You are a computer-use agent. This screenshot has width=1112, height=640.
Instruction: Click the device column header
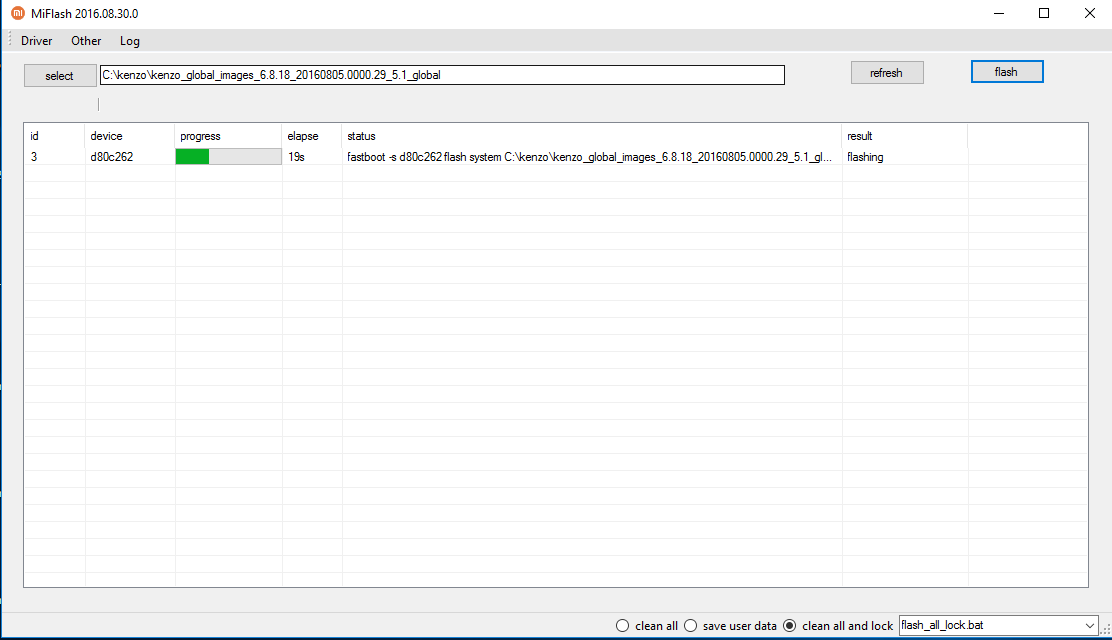tap(130, 136)
